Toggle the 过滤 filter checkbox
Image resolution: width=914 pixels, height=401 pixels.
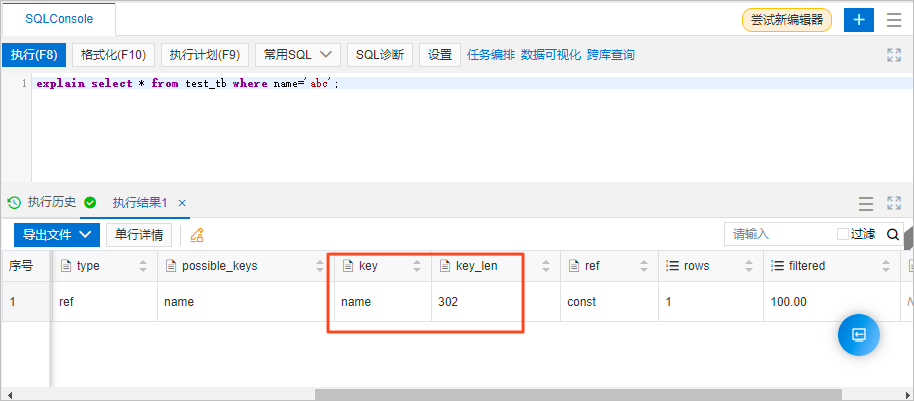842,234
